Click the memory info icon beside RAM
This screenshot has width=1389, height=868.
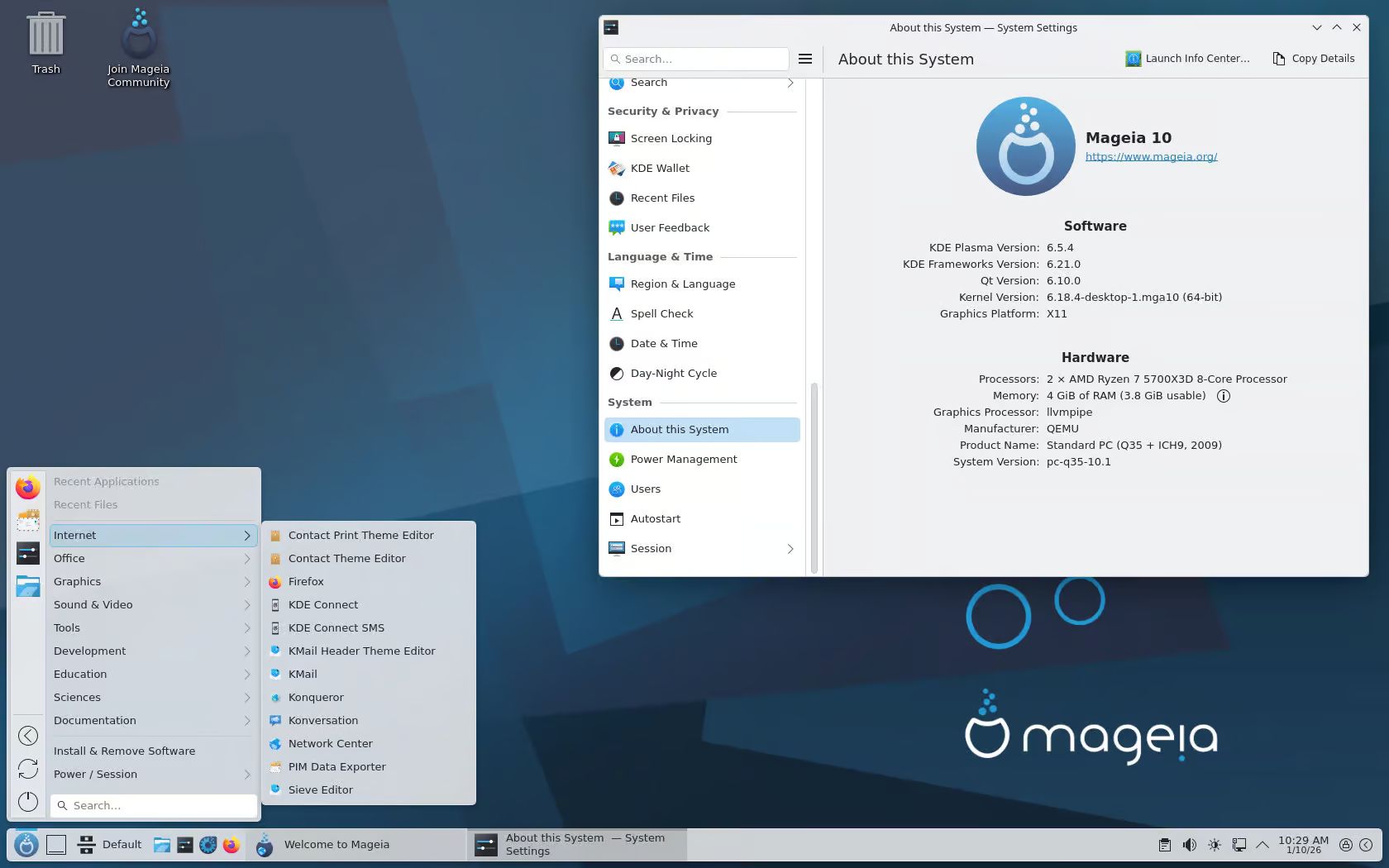coord(1223,396)
